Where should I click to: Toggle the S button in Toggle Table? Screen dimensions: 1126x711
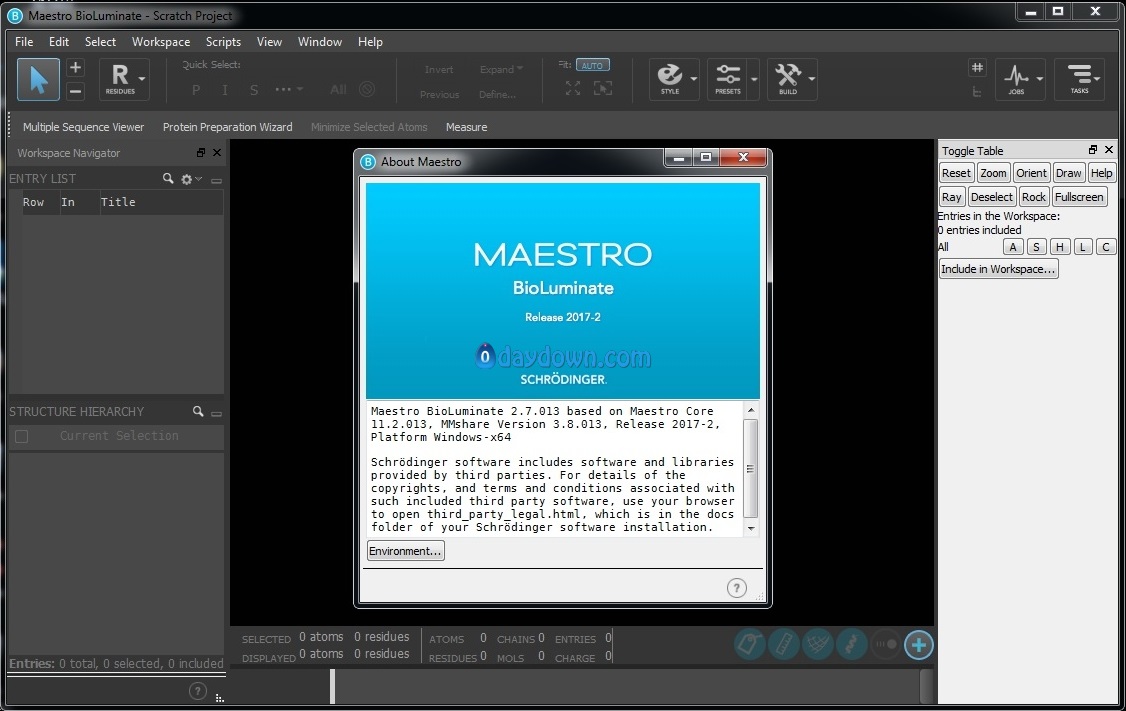(x=1036, y=247)
